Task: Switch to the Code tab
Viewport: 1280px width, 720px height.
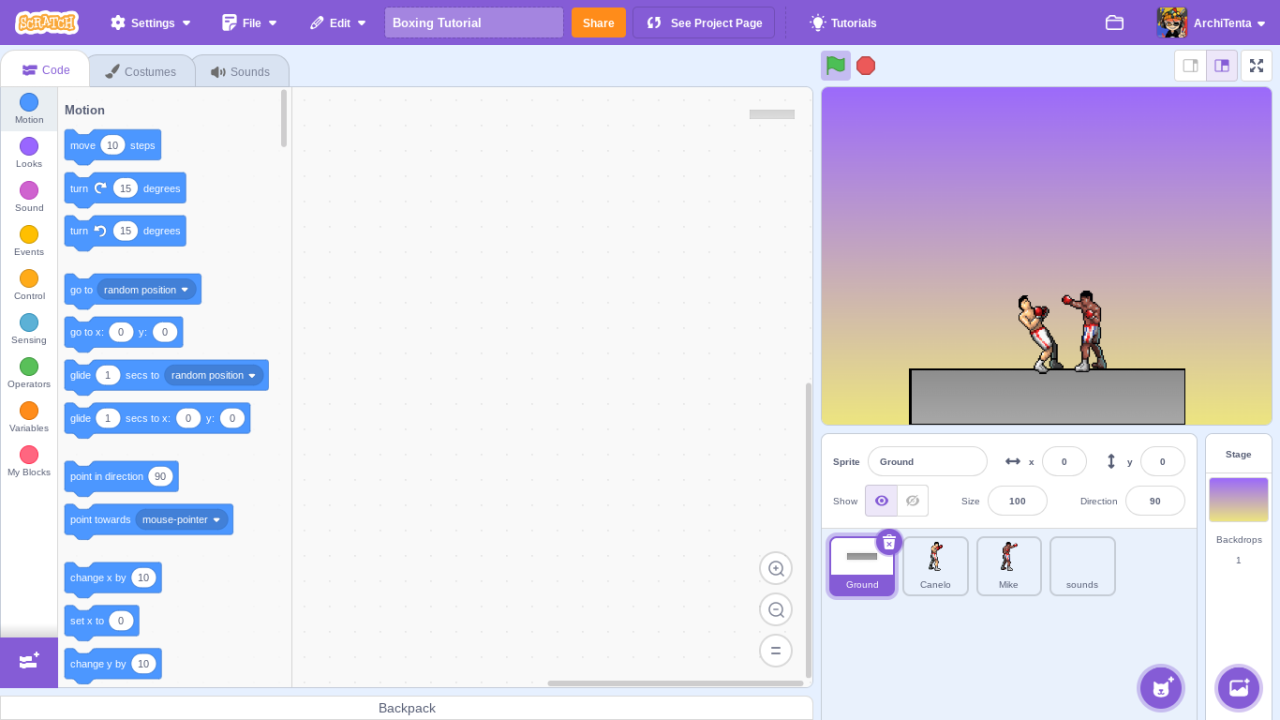Action: pos(45,70)
